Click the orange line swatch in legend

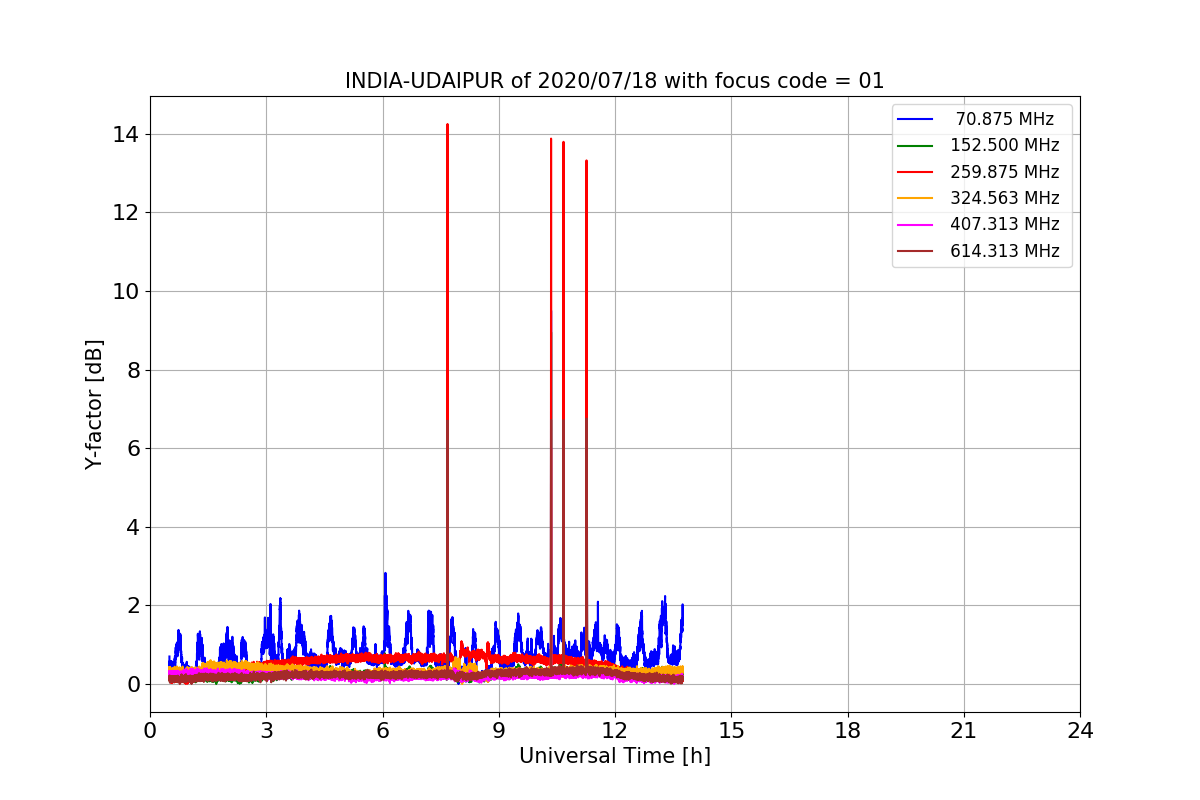(916, 198)
